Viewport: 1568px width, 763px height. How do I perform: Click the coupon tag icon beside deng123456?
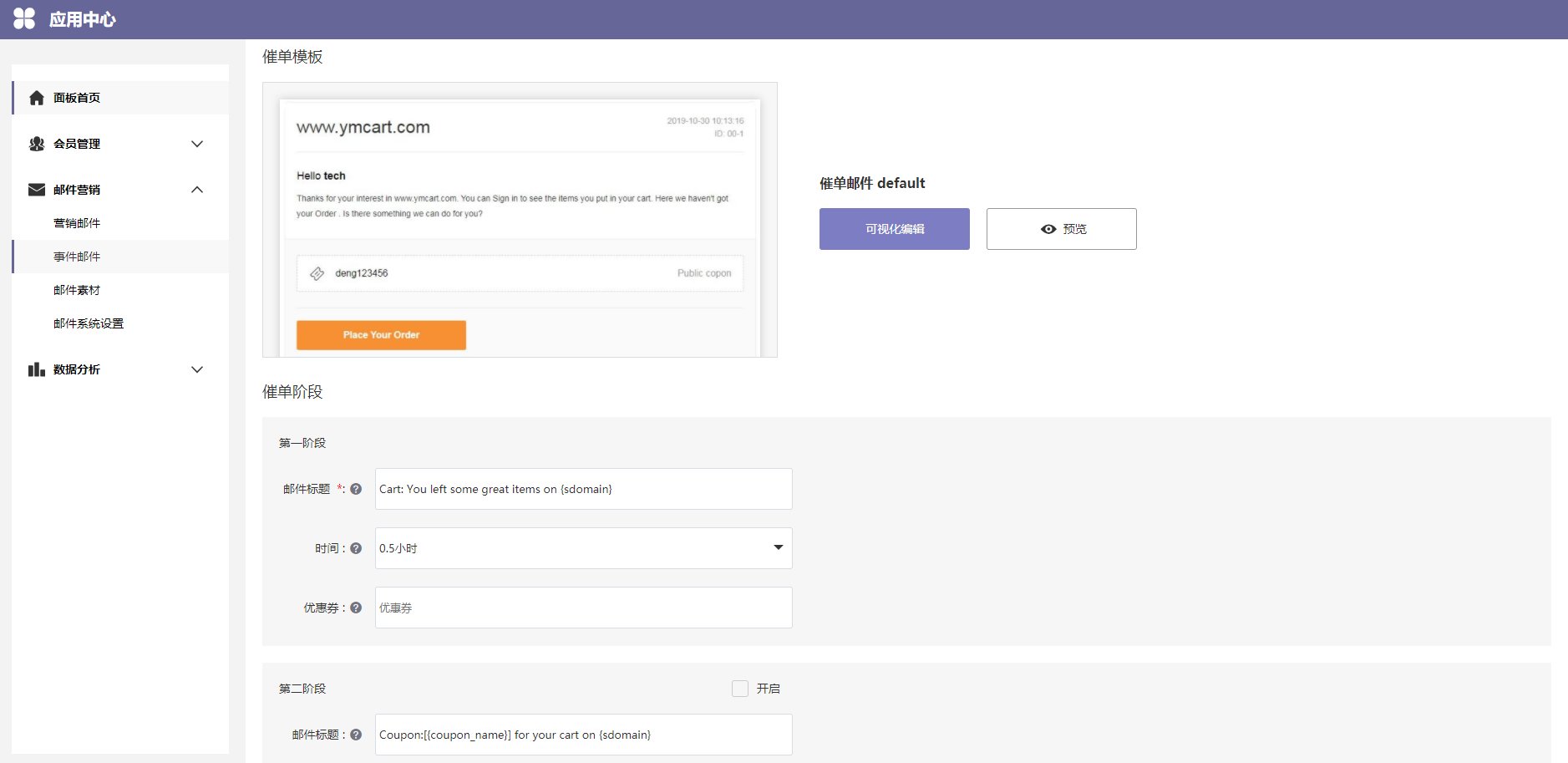click(x=317, y=273)
